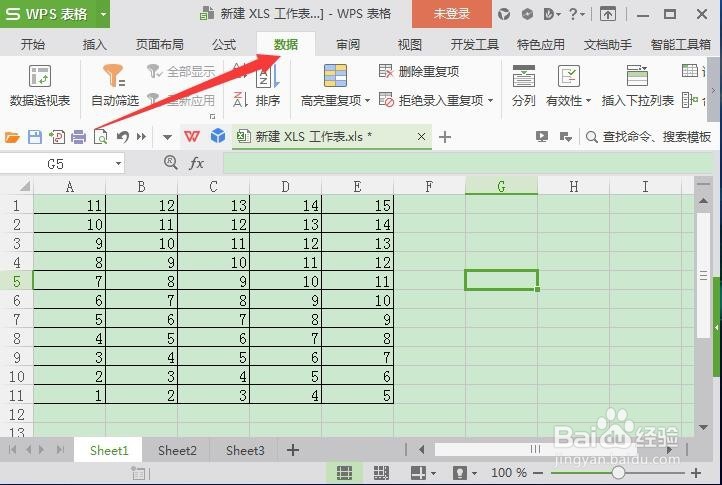The image size is (722, 485).
Task: Open the help question mark menu
Action: [x=576, y=14]
